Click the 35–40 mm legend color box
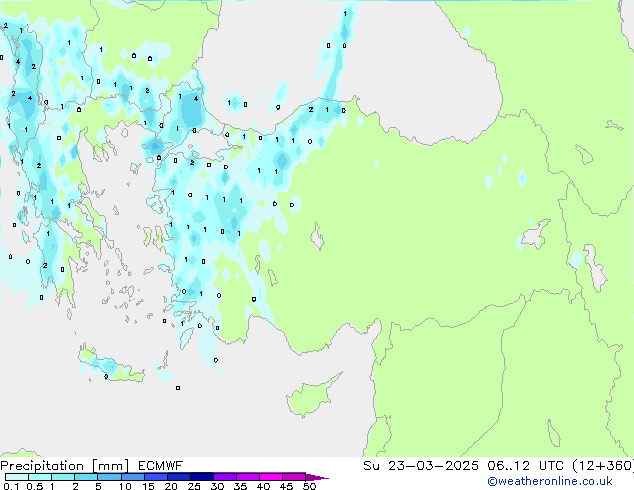Screen dimensions: 634x490 click(247, 477)
